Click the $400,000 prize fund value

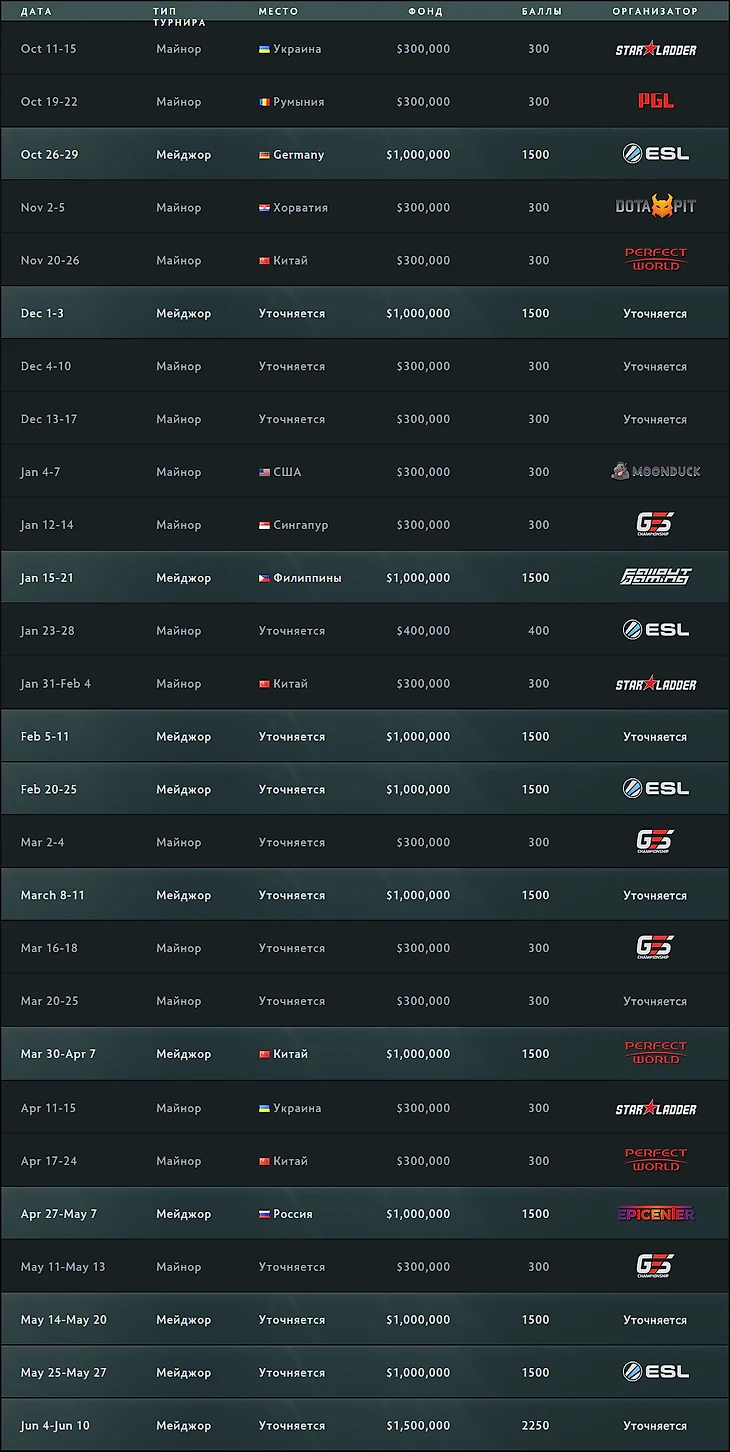(x=423, y=631)
